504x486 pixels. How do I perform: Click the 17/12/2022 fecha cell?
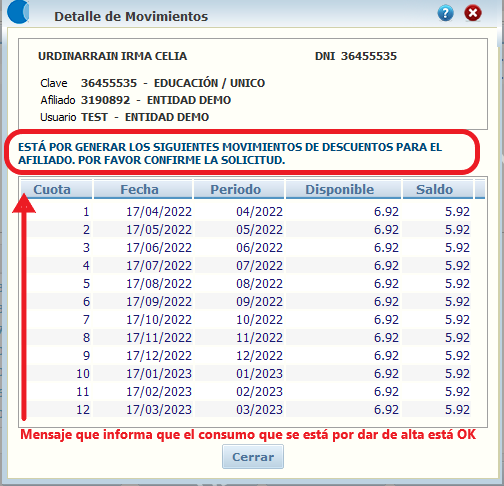(159, 356)
